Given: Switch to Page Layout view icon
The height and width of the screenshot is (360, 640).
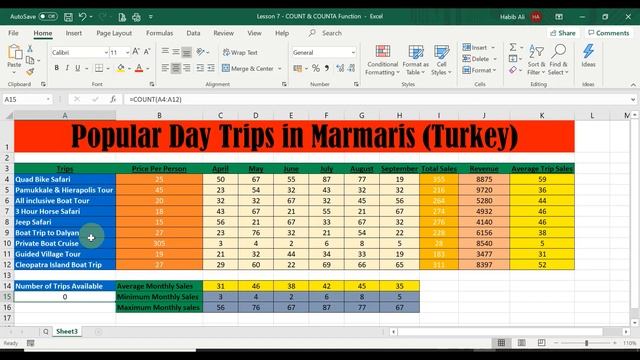Looking at the screenshot, I should (521, 343).
